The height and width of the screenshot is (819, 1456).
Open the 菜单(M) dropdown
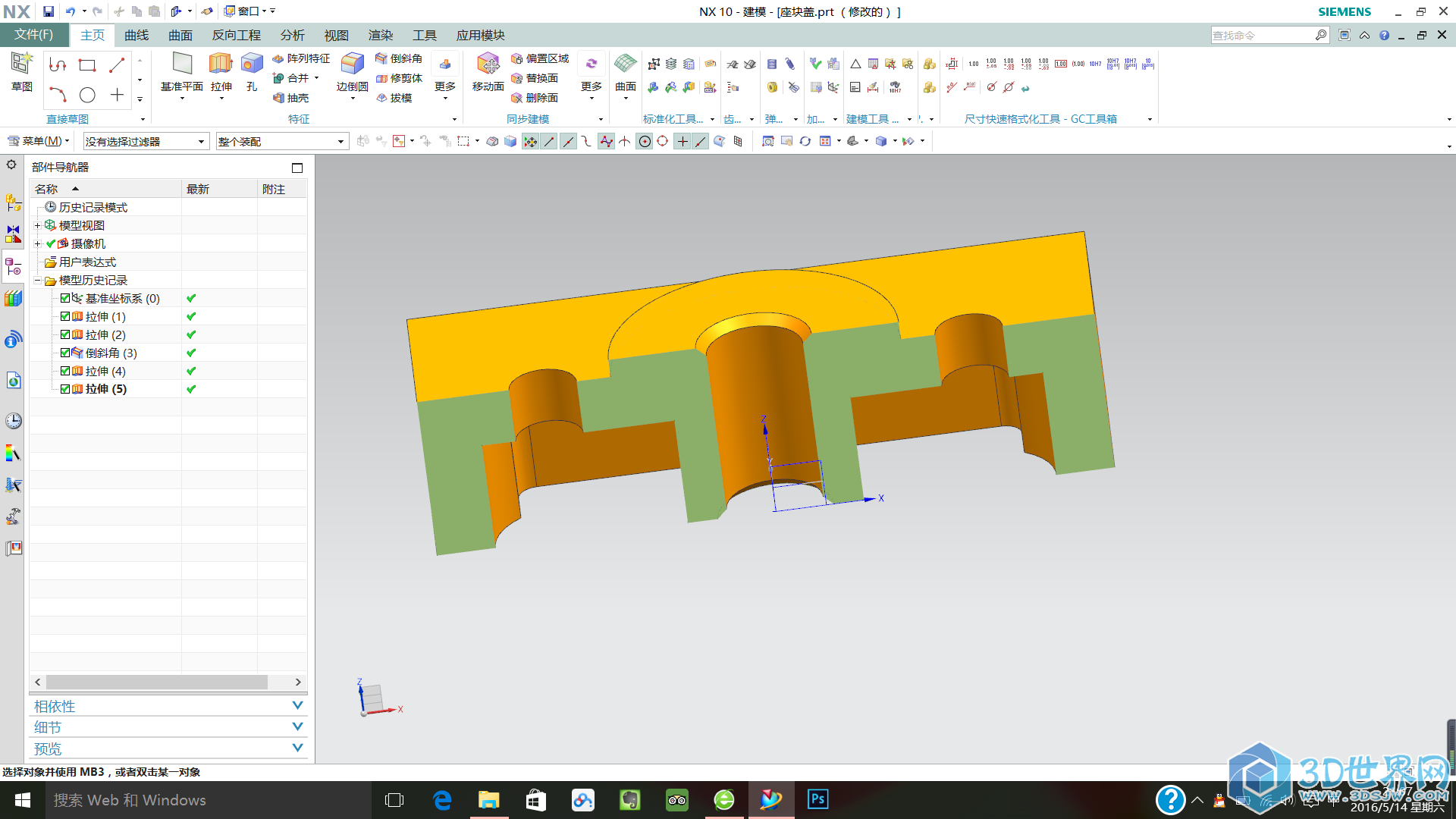tap(38, 141)
